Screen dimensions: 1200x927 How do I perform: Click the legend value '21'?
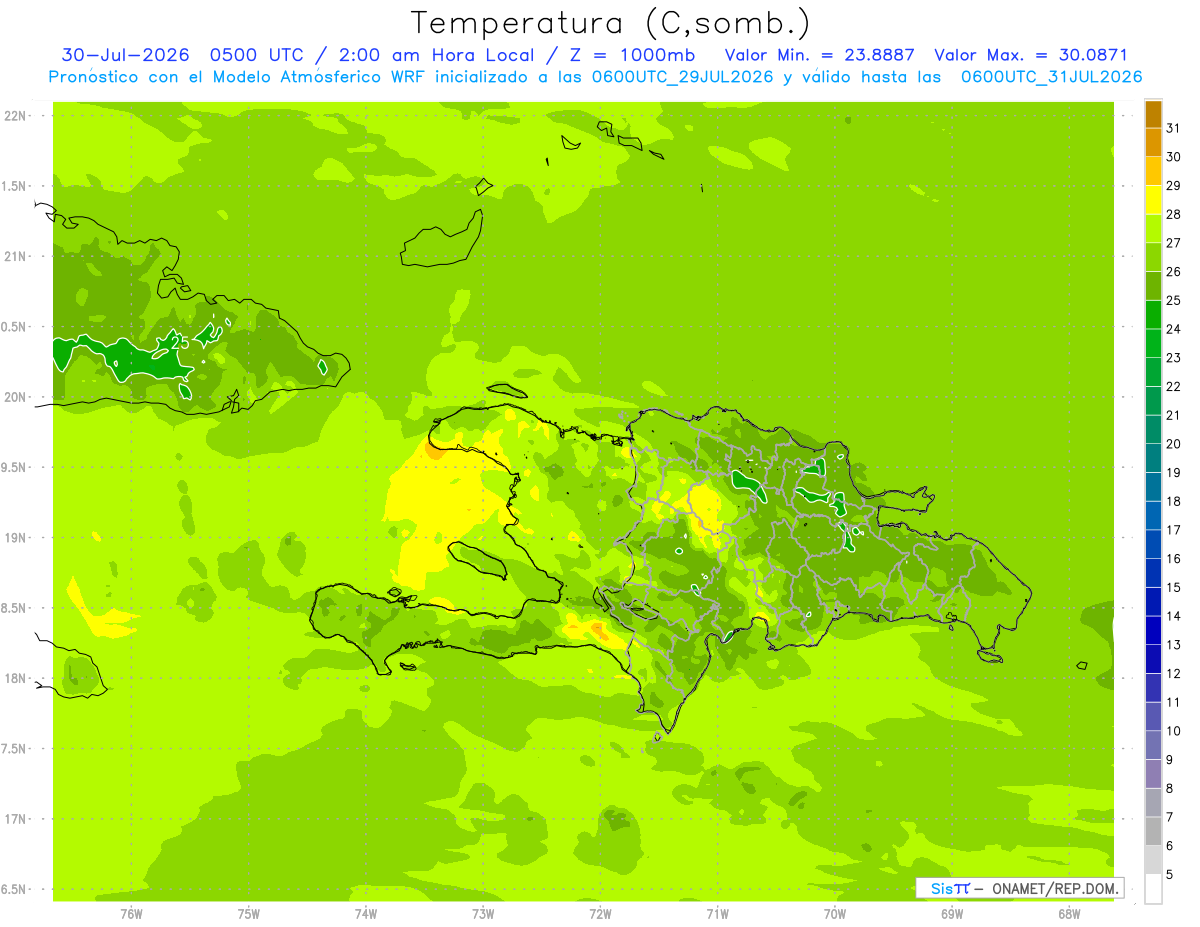[x=1174, y=415]
